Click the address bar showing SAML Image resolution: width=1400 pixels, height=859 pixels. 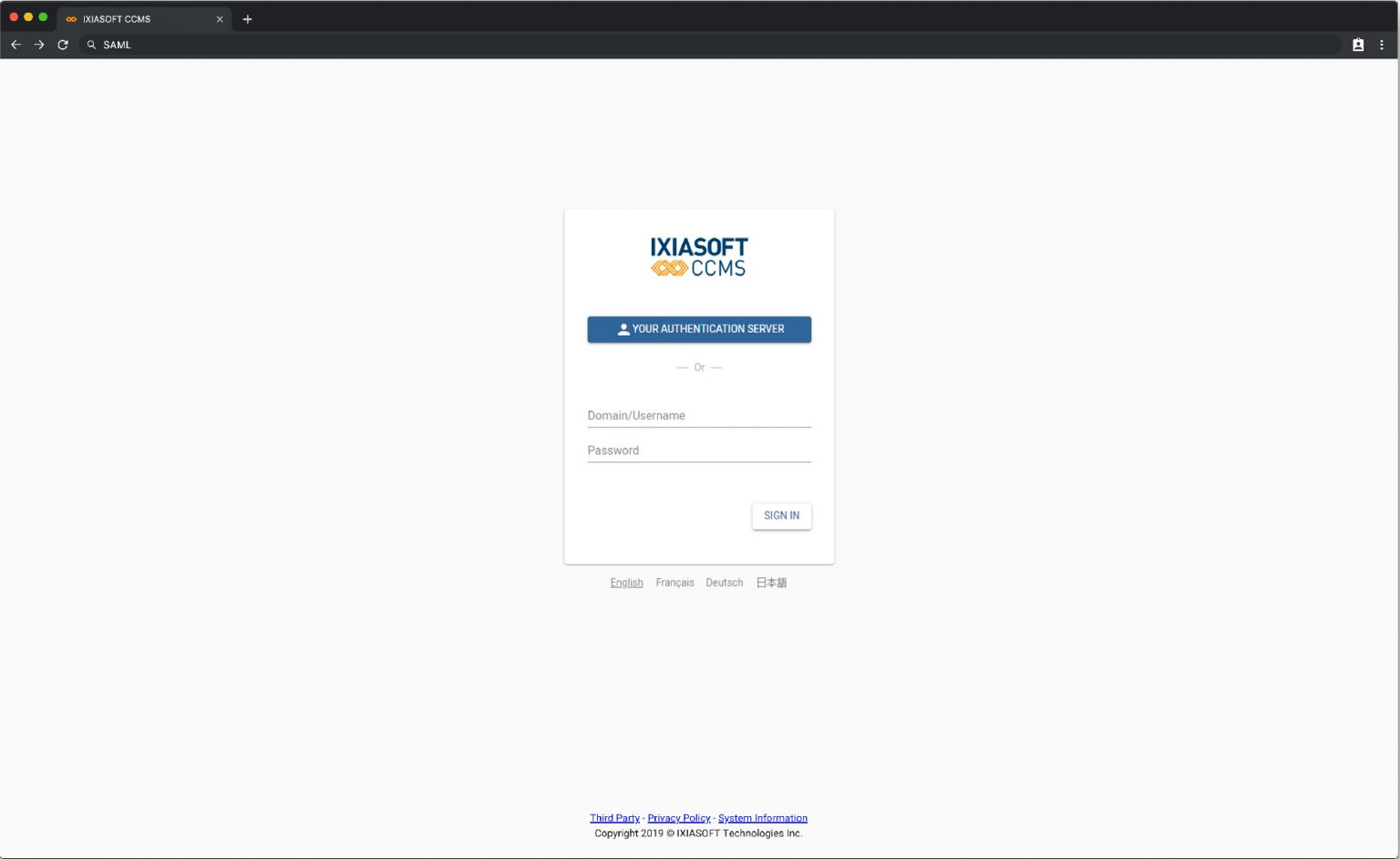[711, 45]
